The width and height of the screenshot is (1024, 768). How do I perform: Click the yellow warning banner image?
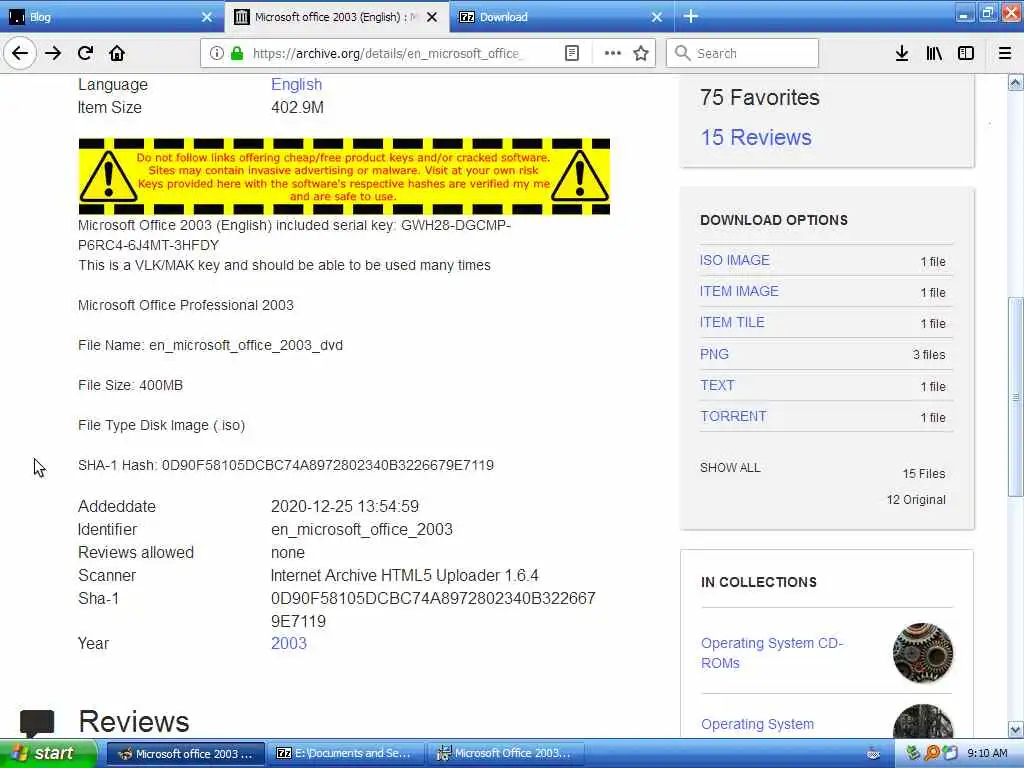(344, 176)
